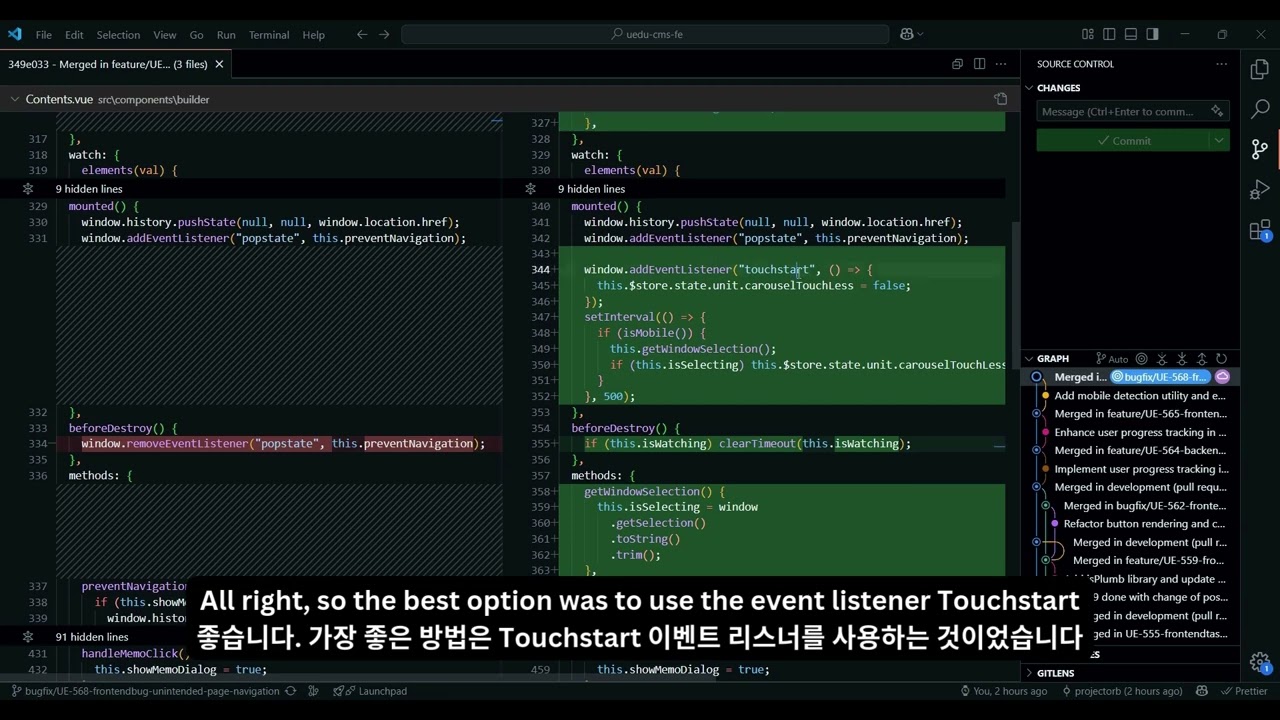Image resolution: width=1280 pixels, height=720 pixels.
Task: Collapse the CHANGES section
Action: 1029,88
